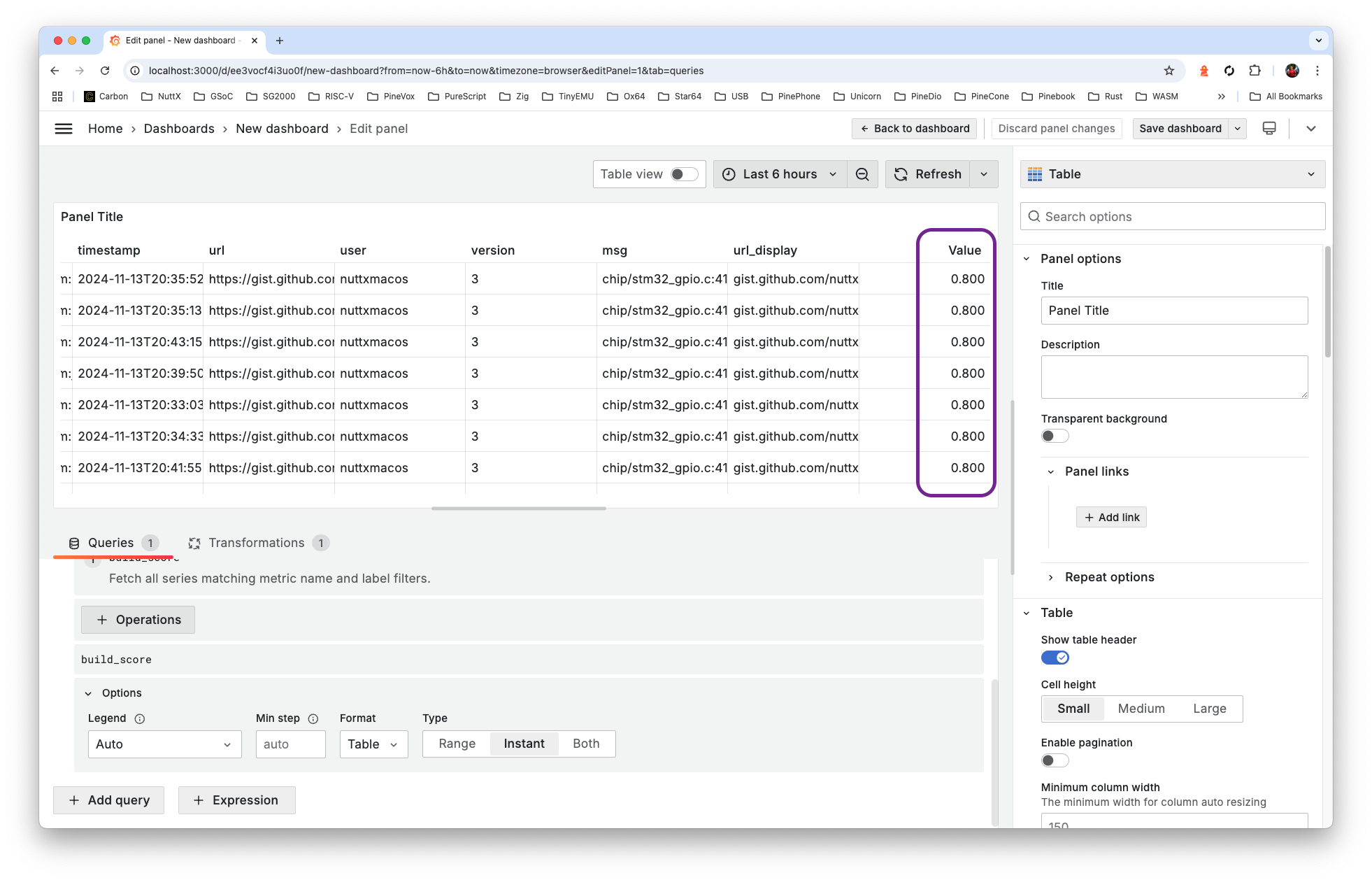Toggle the Show table header switch
Screen dimensions: 1372x880
pos(1054,657)
